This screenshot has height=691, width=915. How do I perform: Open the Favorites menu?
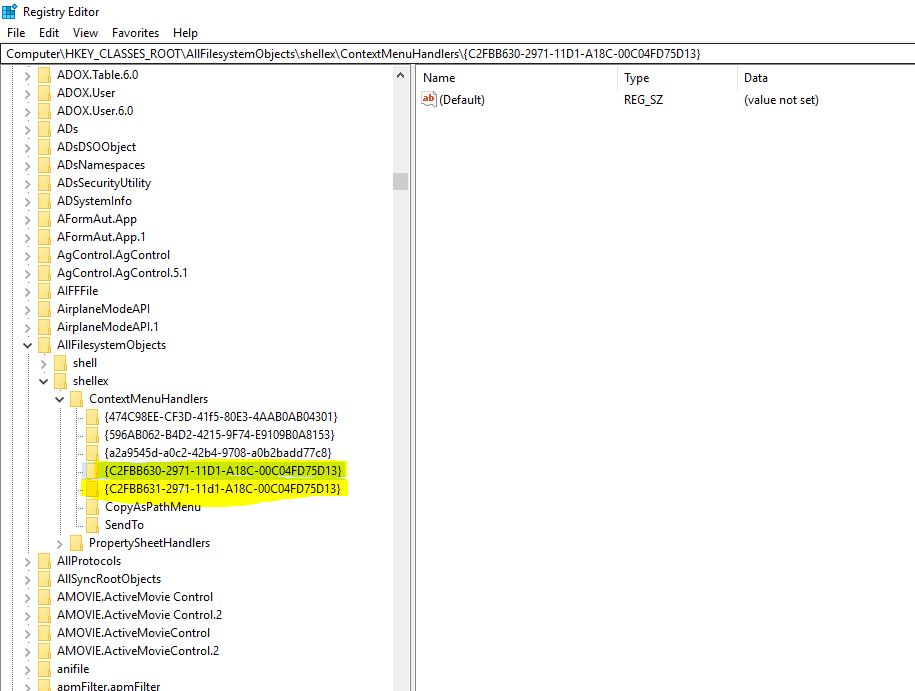tap(135, 33)
